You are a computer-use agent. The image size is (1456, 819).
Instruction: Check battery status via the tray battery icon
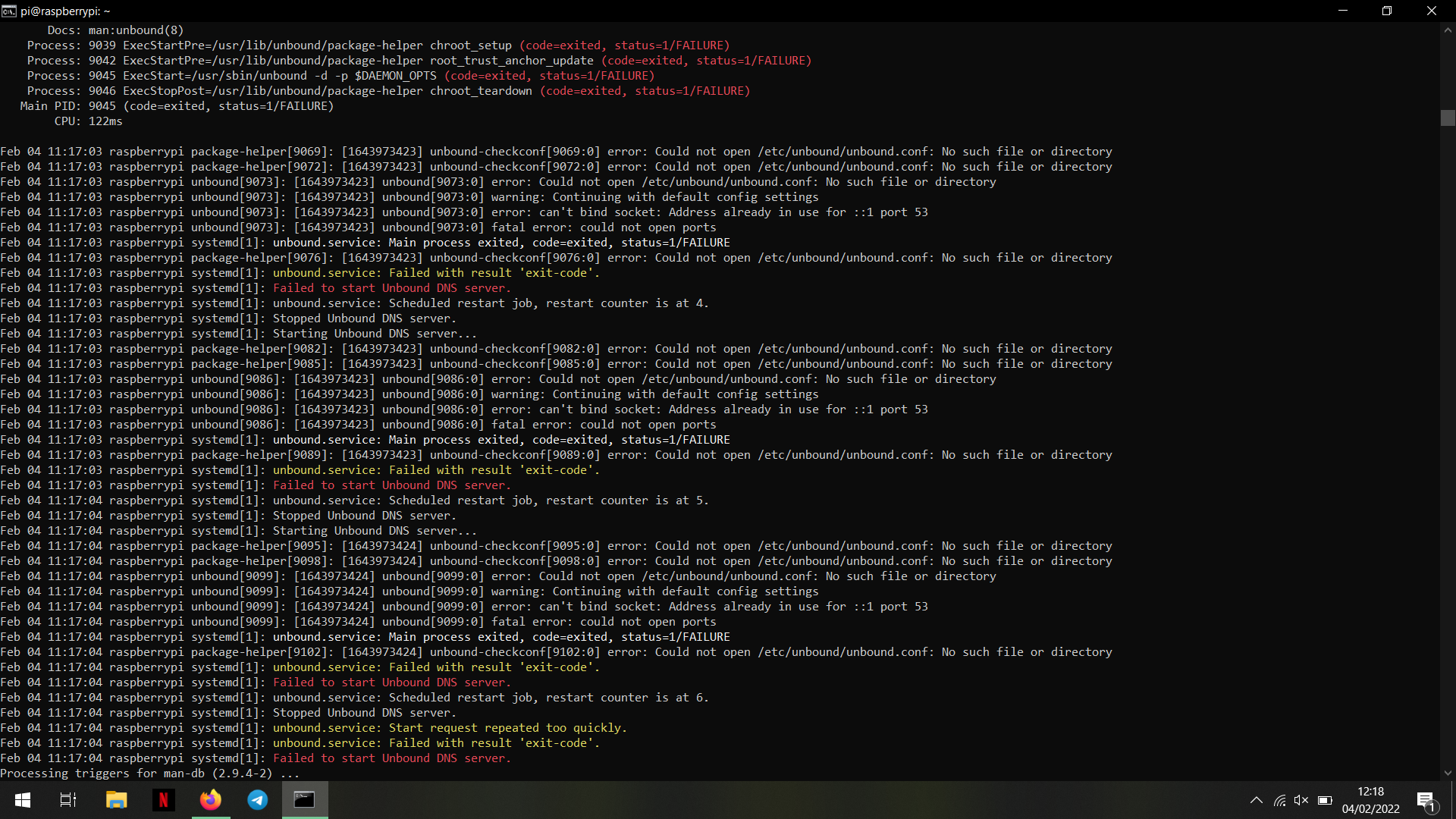[1326, 800]
